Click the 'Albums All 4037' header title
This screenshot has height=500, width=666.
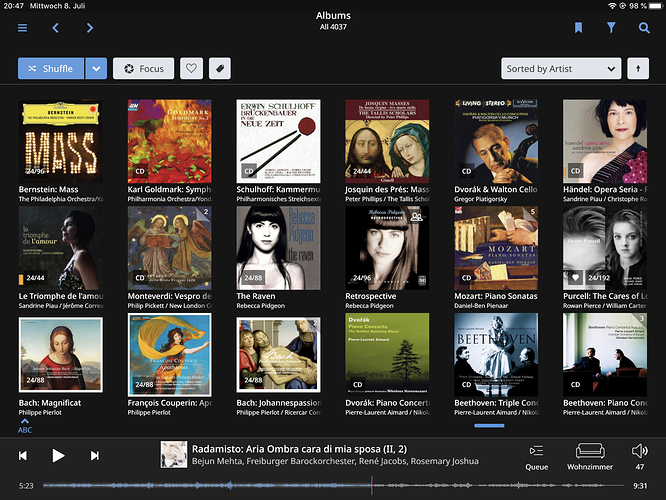point(333,21)
